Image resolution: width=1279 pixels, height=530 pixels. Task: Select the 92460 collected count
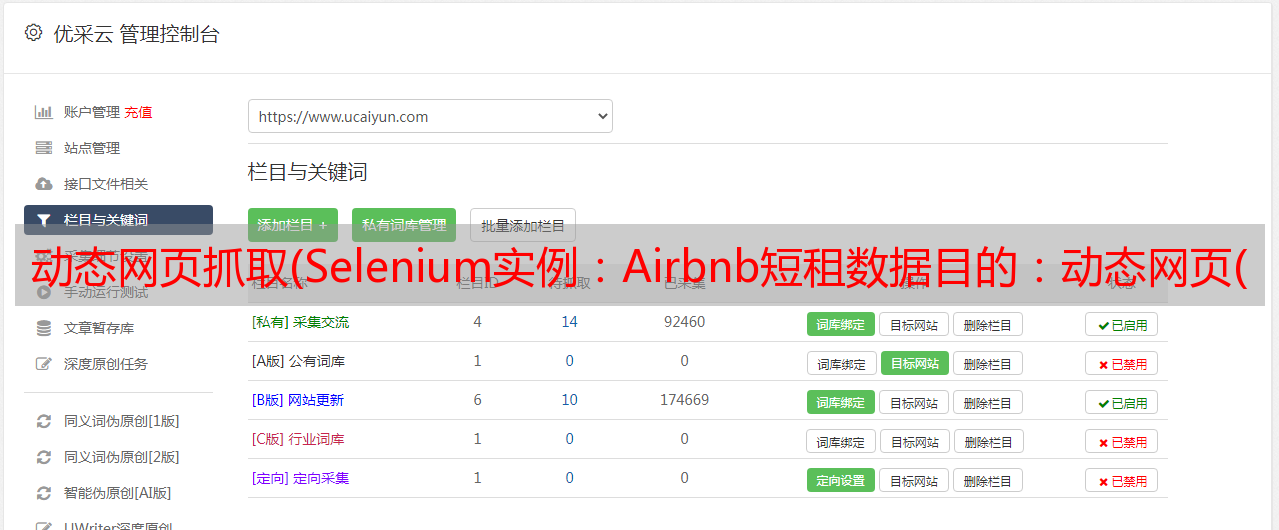(x=684, y=322)
